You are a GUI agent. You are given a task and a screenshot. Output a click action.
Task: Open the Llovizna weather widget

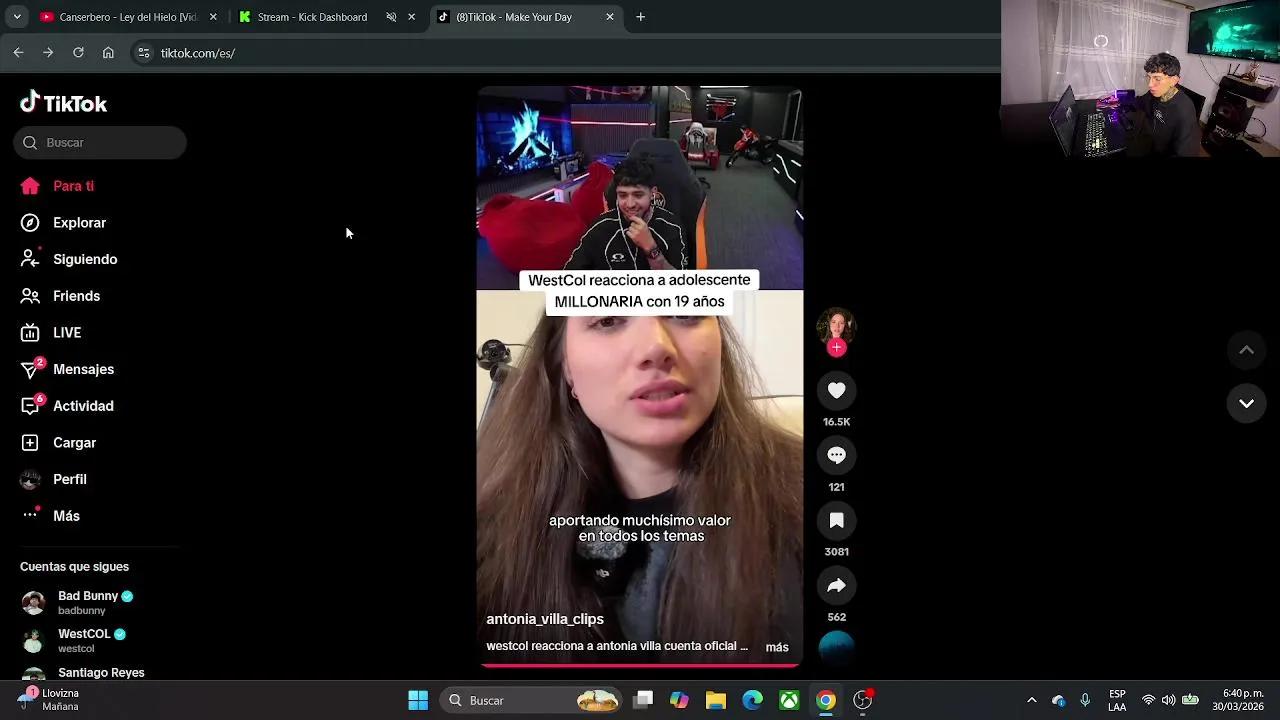click(x=47, y=700)
